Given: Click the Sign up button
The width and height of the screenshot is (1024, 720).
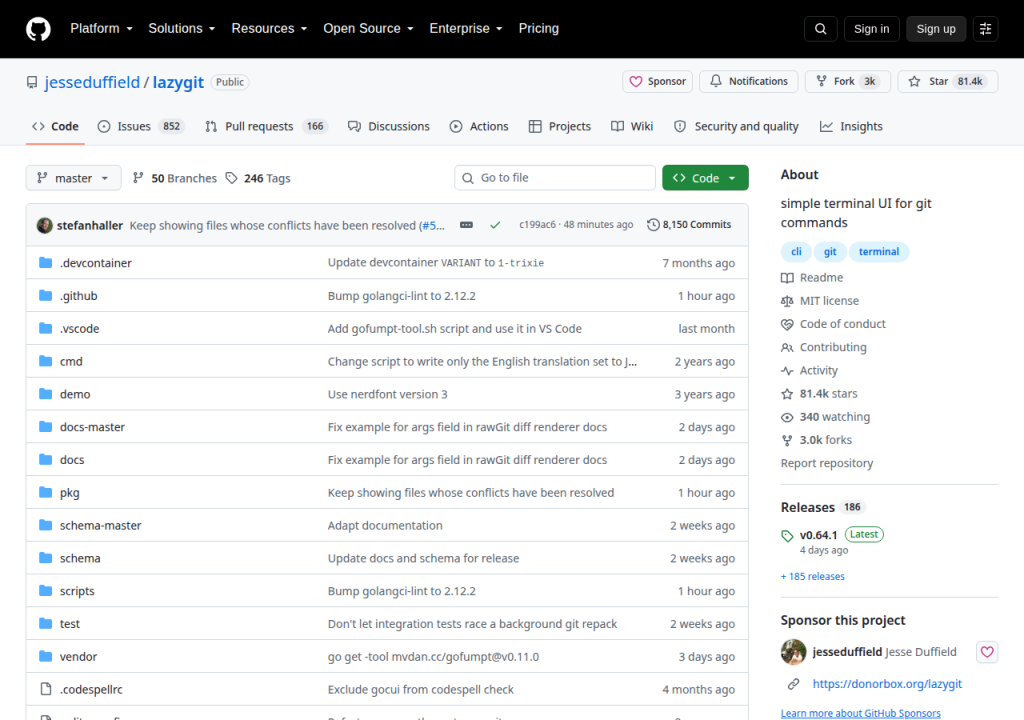Looking at the screenshot, I should click(936, 29).
